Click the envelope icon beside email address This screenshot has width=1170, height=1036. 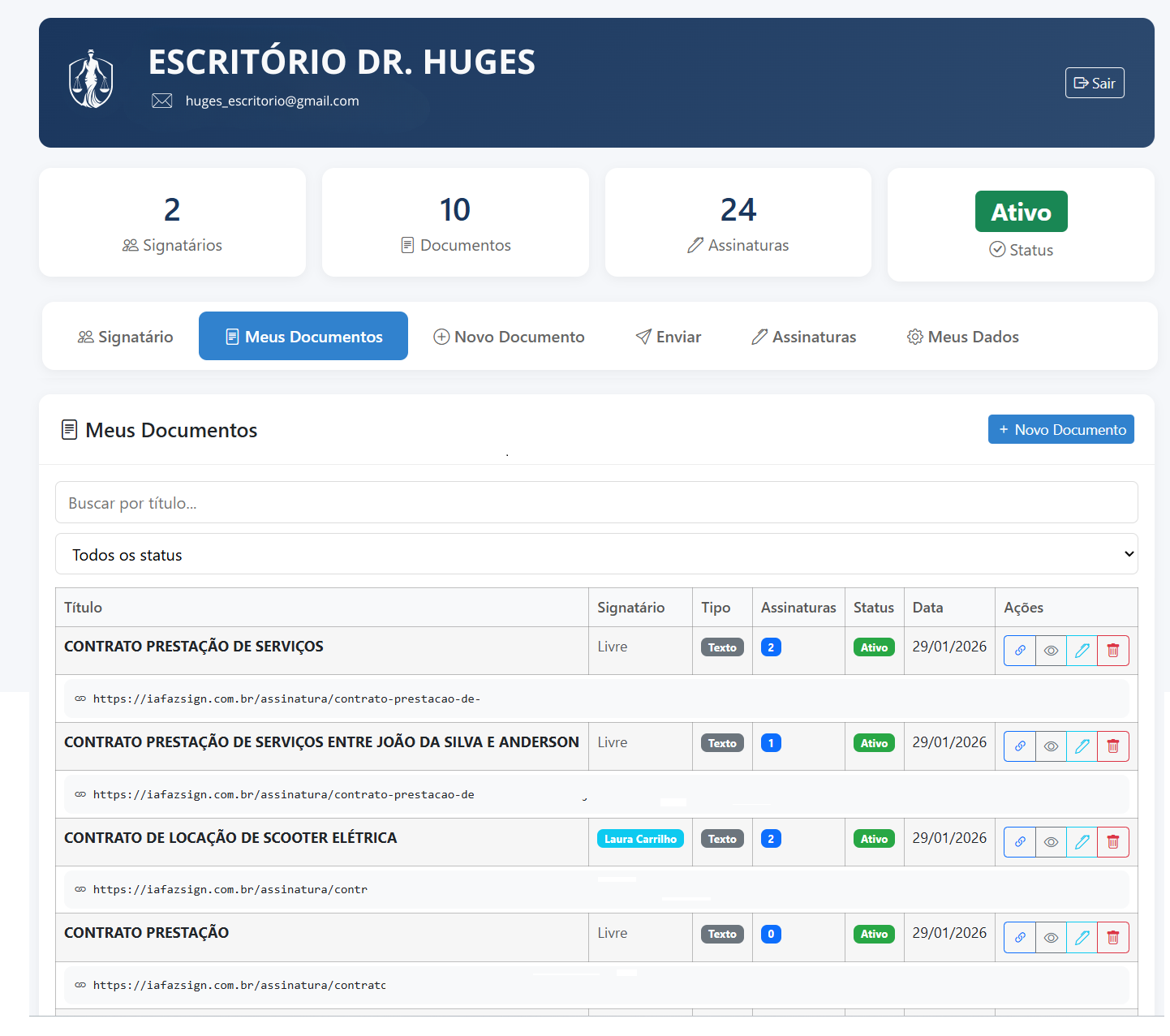[x=162, y=101]
